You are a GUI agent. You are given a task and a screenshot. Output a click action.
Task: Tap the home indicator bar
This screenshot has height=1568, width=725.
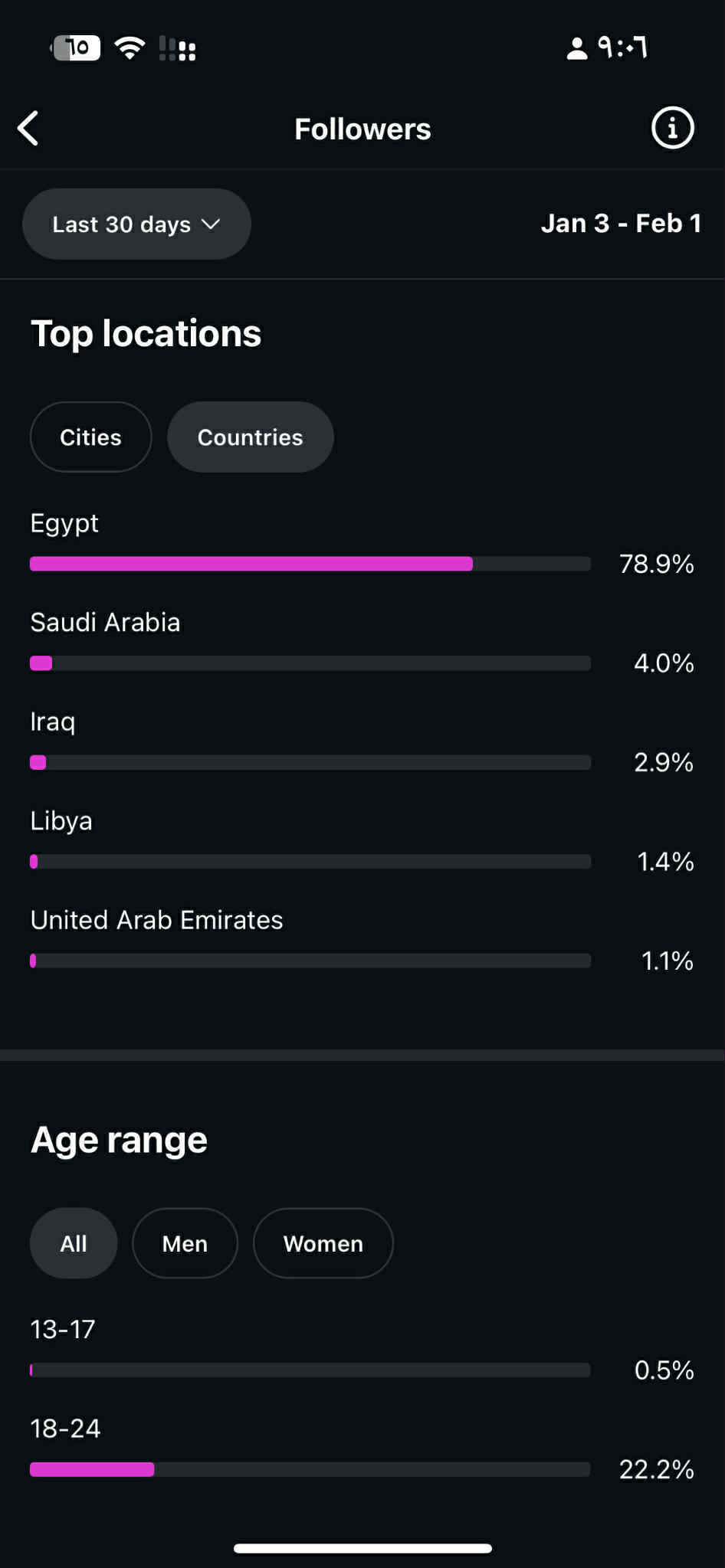(362, 1548)
